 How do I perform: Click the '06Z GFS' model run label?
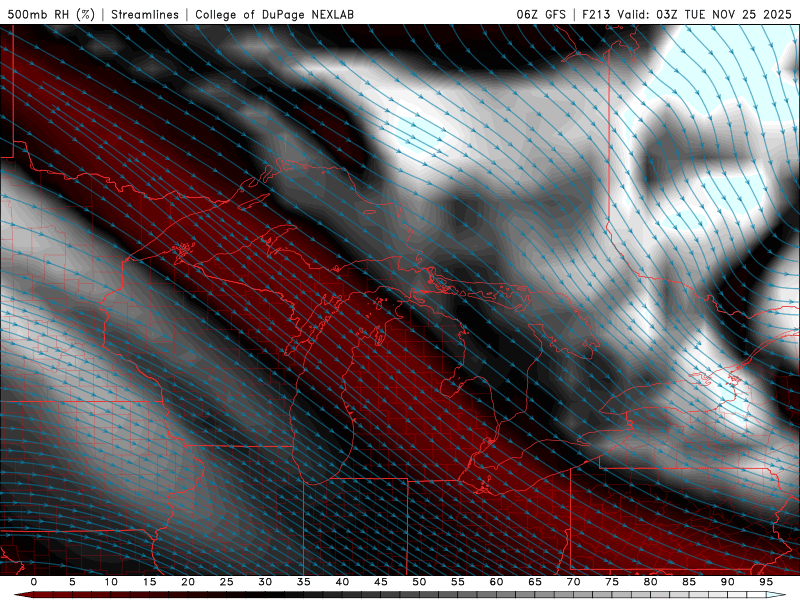point(541,14)
